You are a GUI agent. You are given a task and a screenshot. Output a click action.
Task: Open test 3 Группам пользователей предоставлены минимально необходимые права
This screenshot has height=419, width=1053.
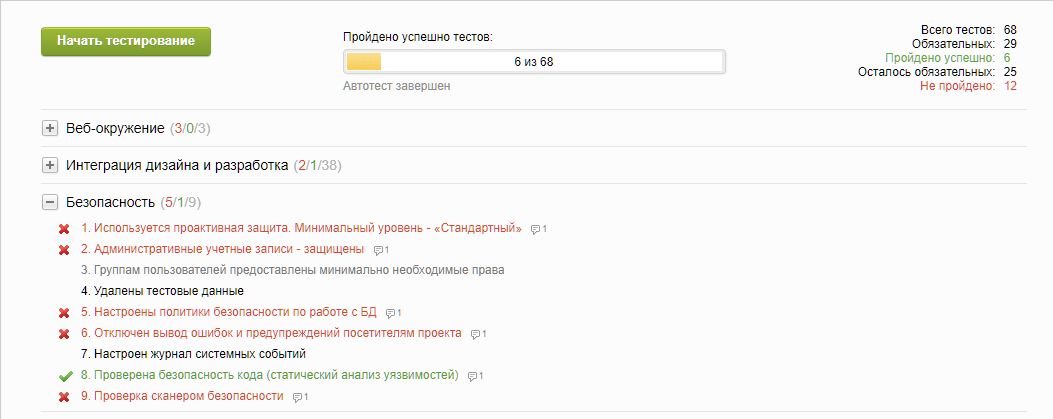(x=293, y=271)
